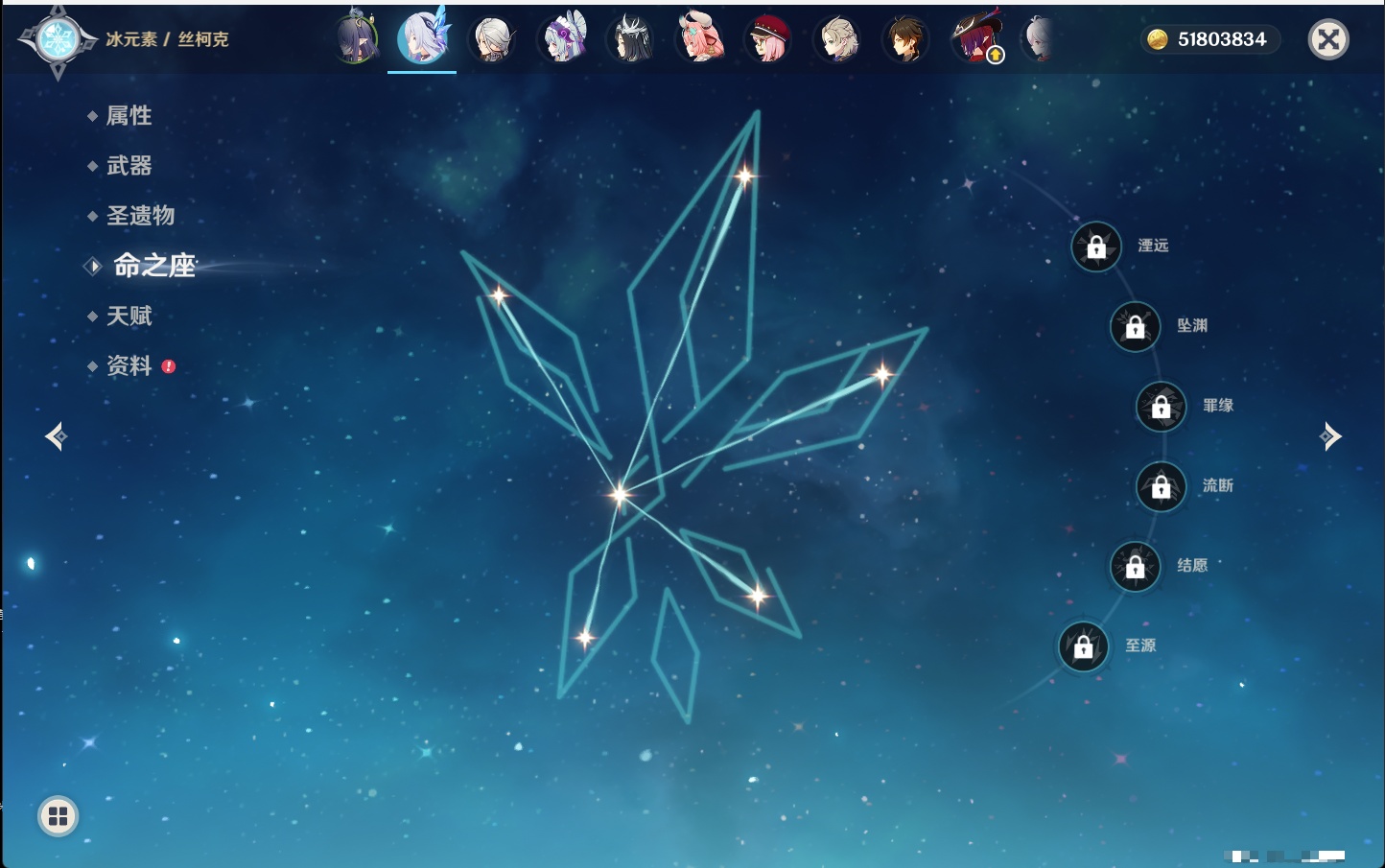Select the brown-haired amber-eyed character avatar
This screenshot has height=868, width=1385.
tap(905, 39)
